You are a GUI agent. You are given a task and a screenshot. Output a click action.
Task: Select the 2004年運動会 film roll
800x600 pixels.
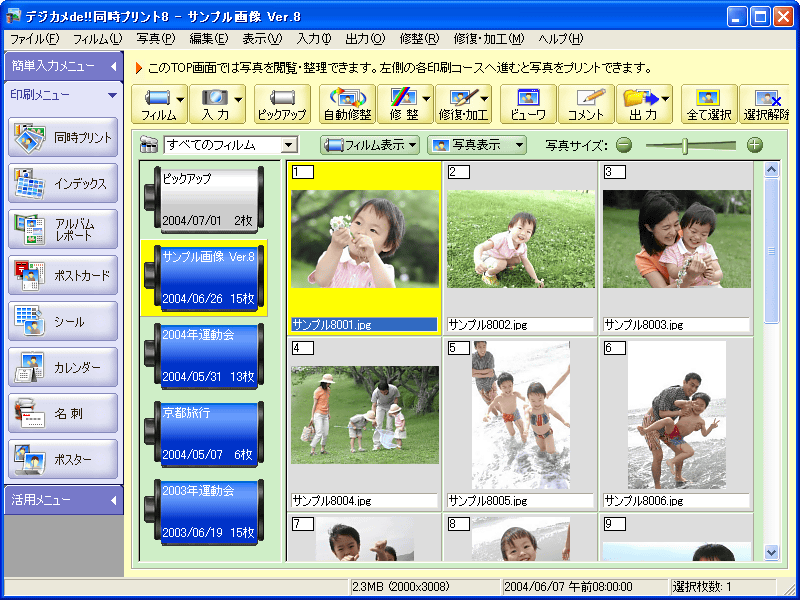204,356
